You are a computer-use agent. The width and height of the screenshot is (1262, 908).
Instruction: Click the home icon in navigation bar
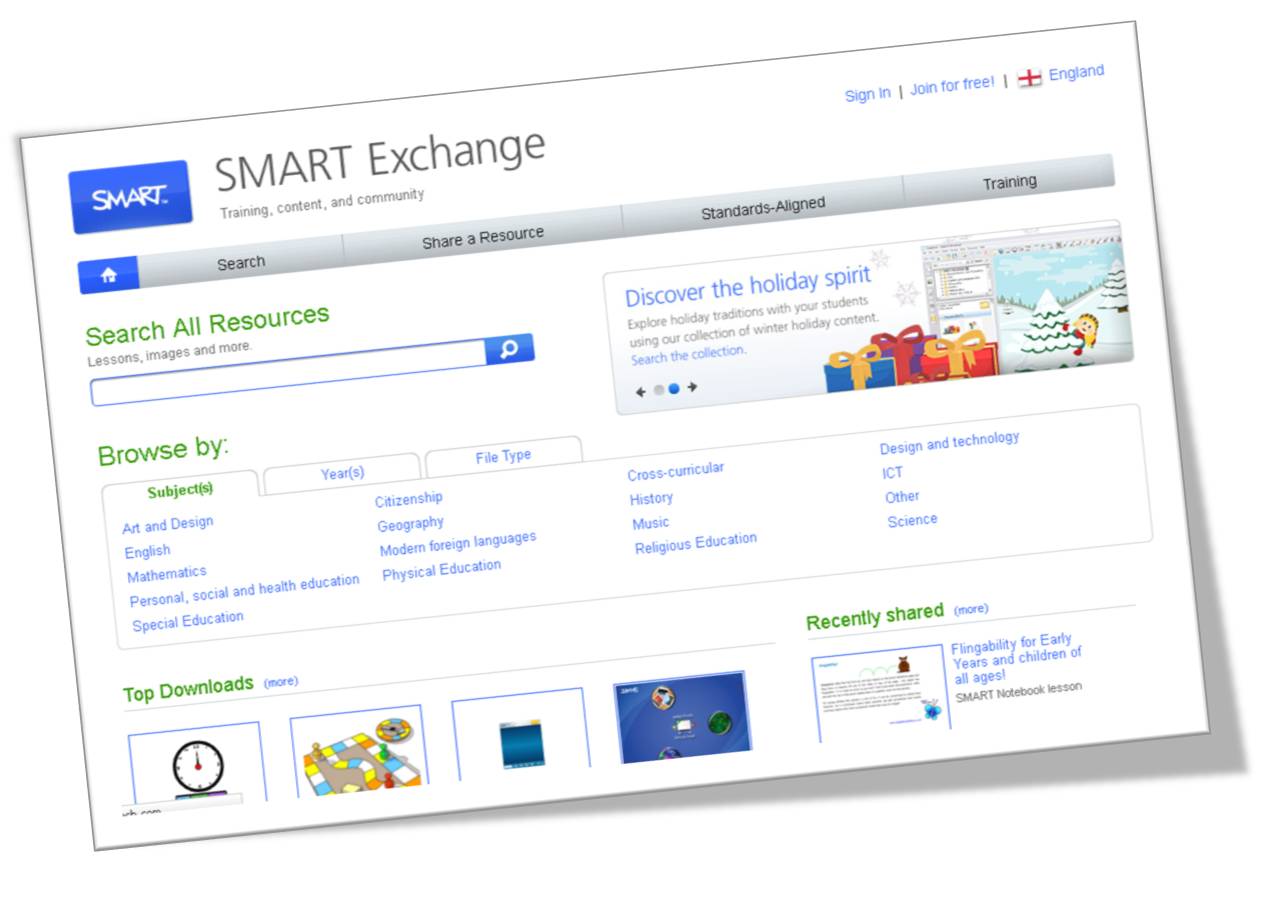108,275
